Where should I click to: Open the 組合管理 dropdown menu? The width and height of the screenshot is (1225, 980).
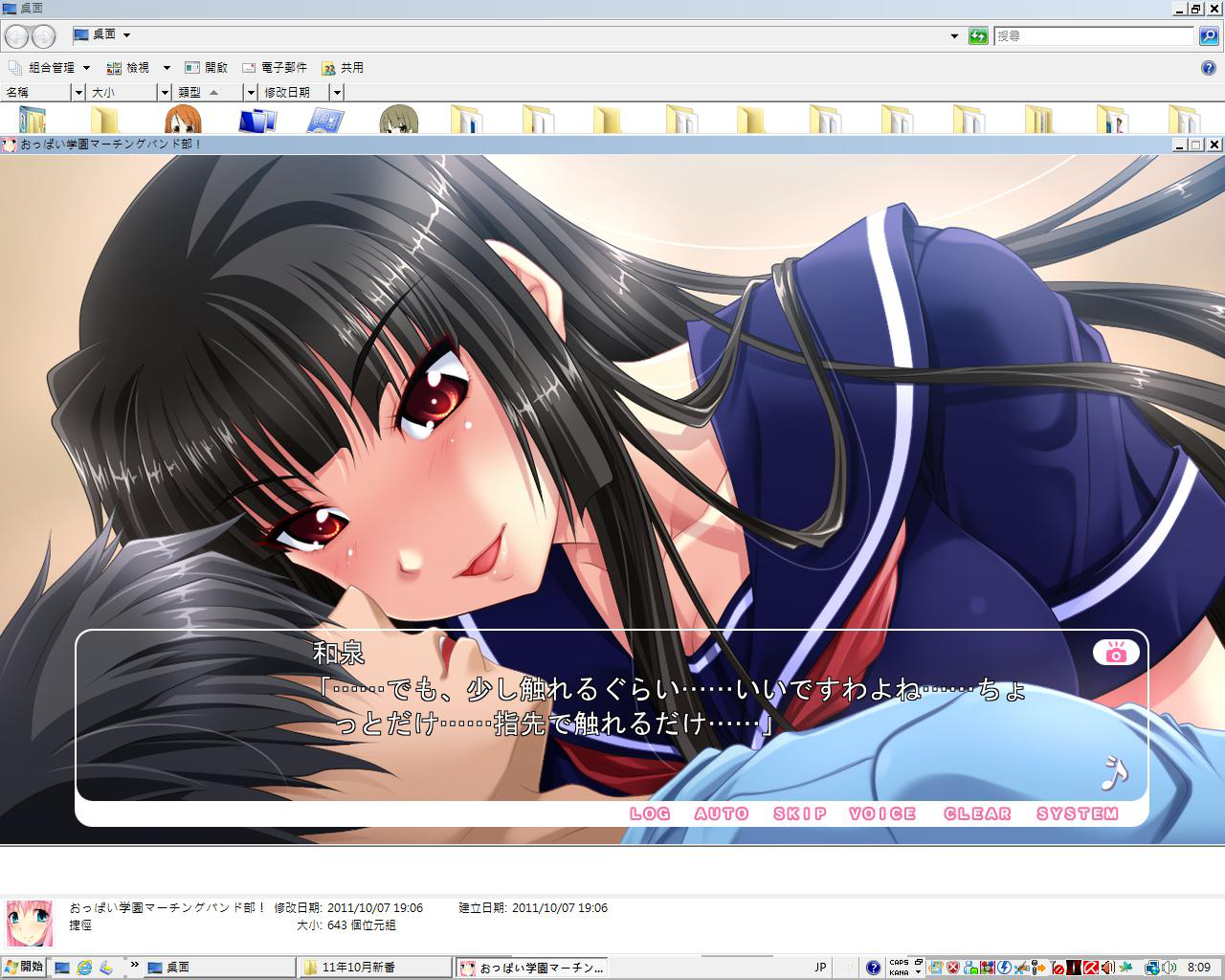tap(86, 68)
